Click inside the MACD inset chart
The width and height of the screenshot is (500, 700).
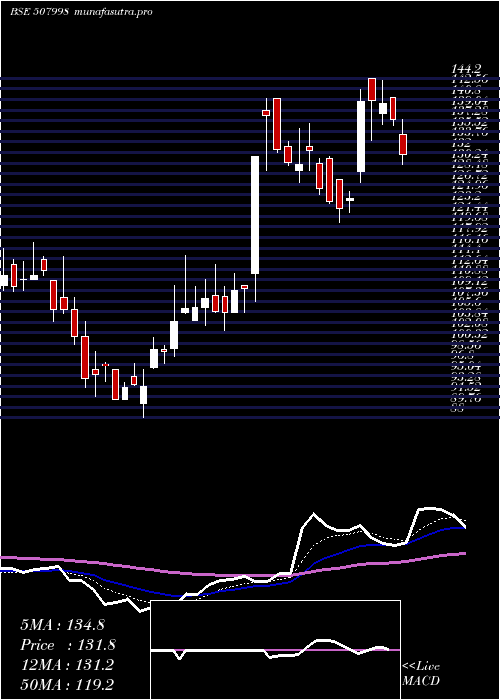click(275, 650)
